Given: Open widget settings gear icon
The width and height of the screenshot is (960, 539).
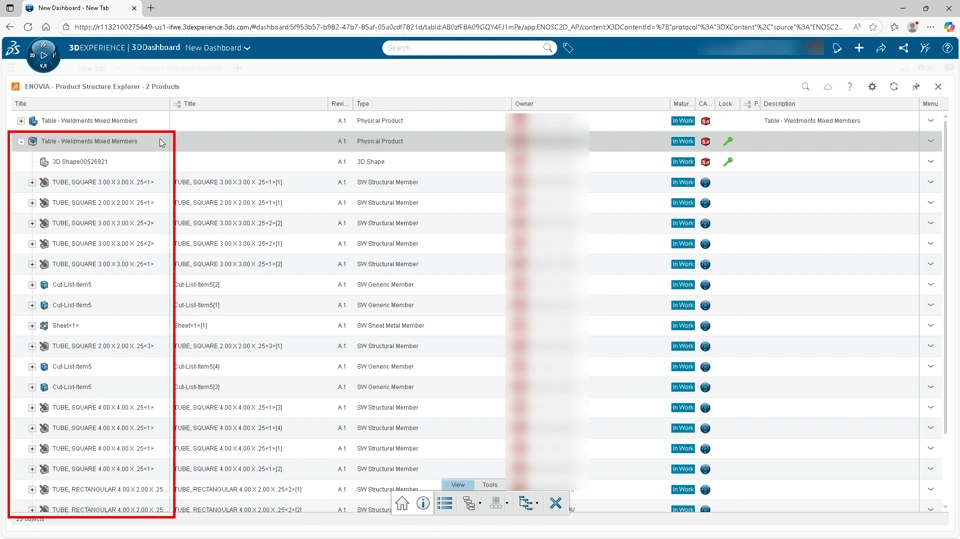Looking at the screenshot, I should [872, 86].
